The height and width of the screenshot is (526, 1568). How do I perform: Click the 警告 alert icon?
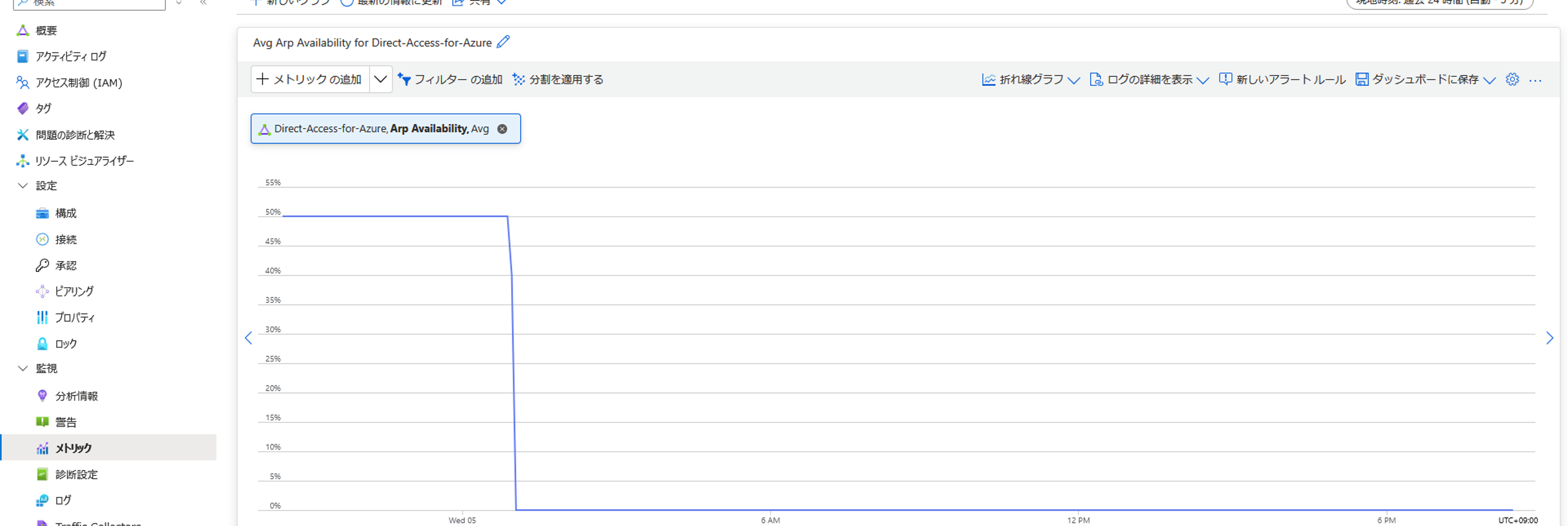pos(42,422)
